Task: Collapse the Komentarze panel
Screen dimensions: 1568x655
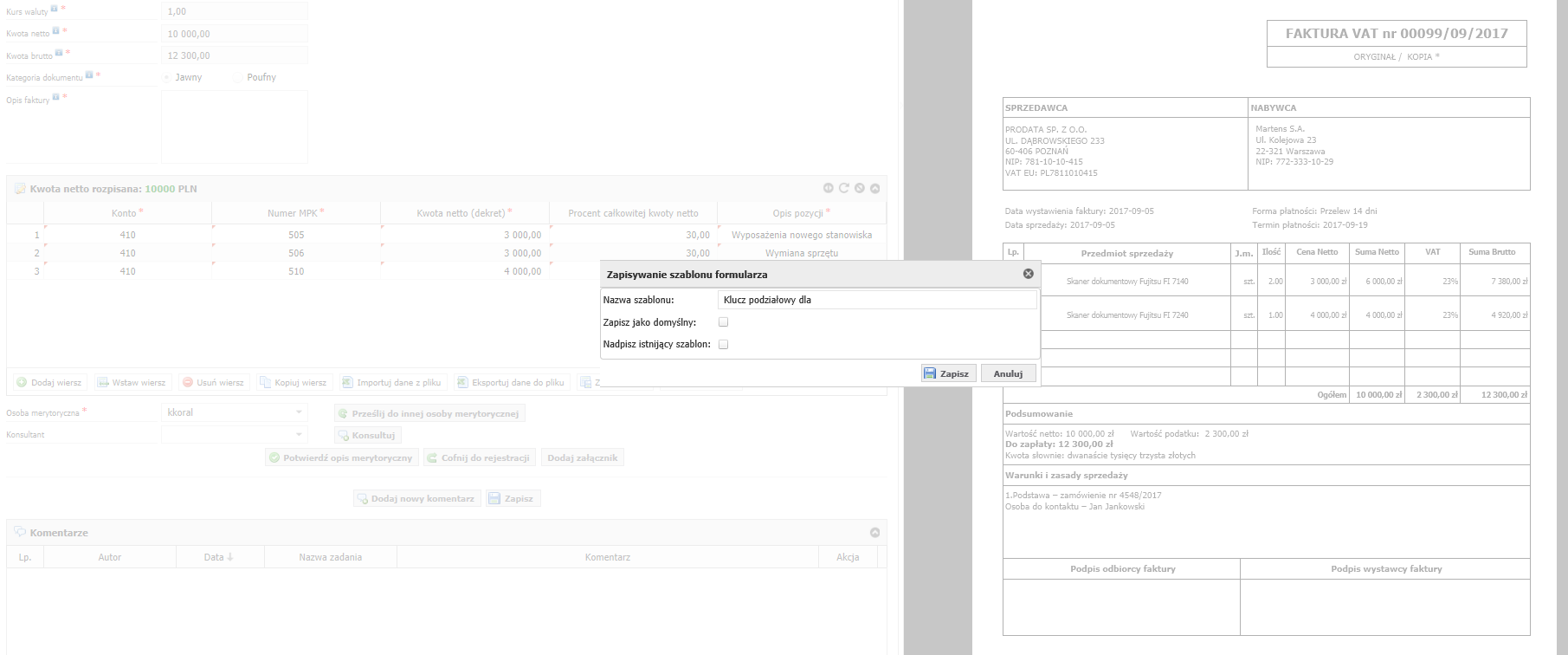Action: pyautogui.click(x=874, y=533)
